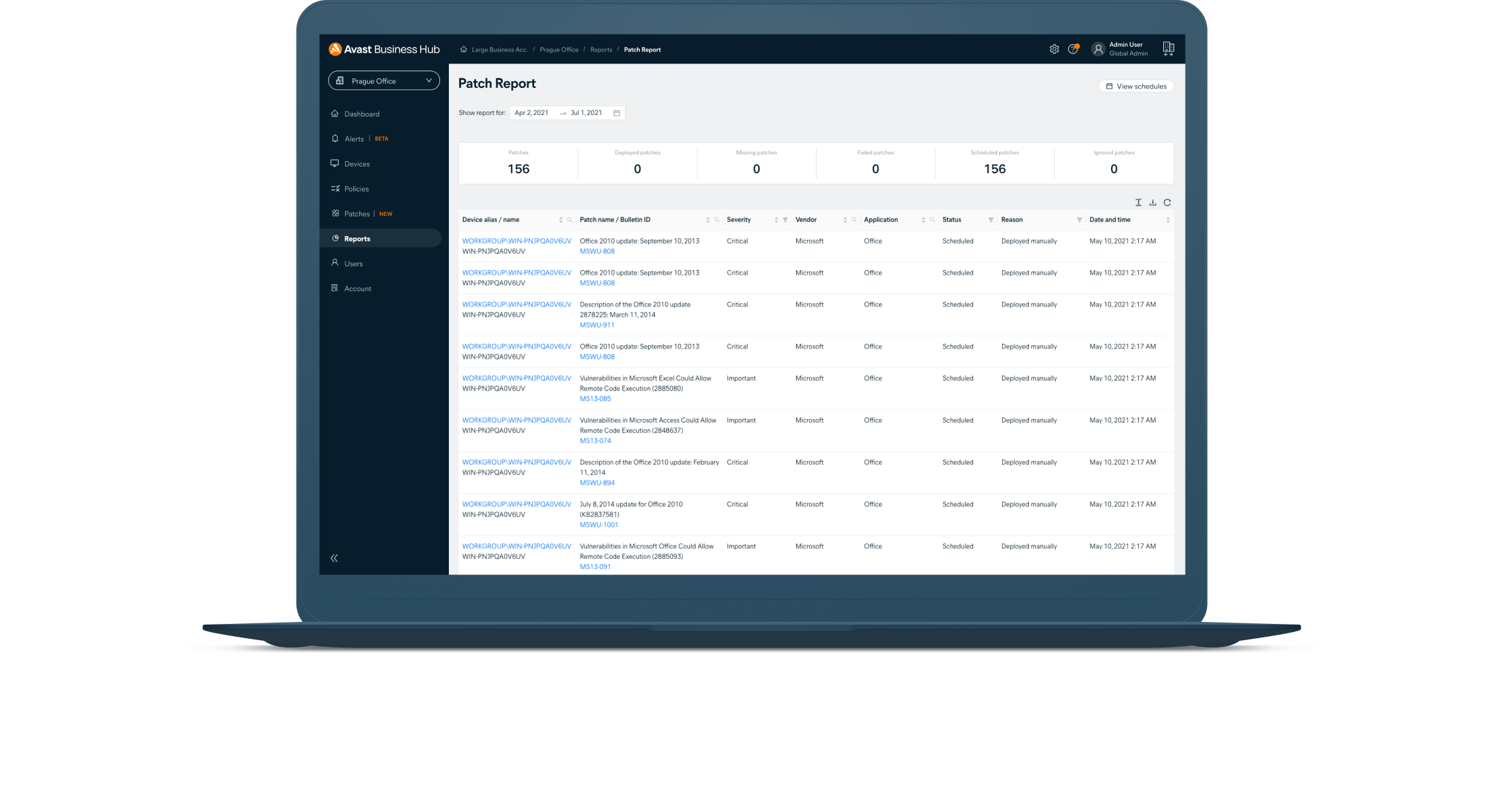Click the refresh icon to reload patch data
Screen dimensions: 1503x812
point(1167,202)
